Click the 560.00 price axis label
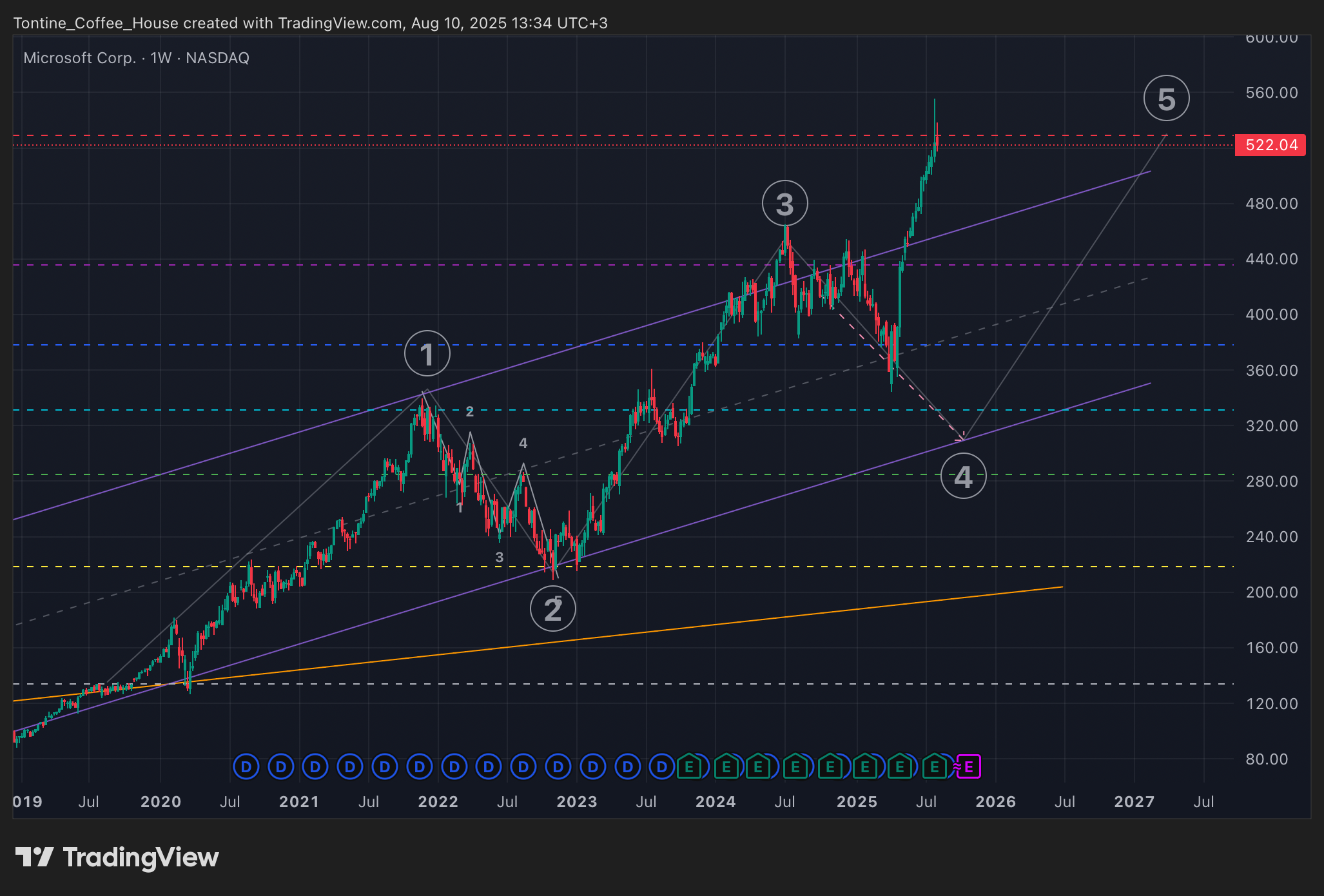Screen dimensions: 1324x896 coord(1272,93)
